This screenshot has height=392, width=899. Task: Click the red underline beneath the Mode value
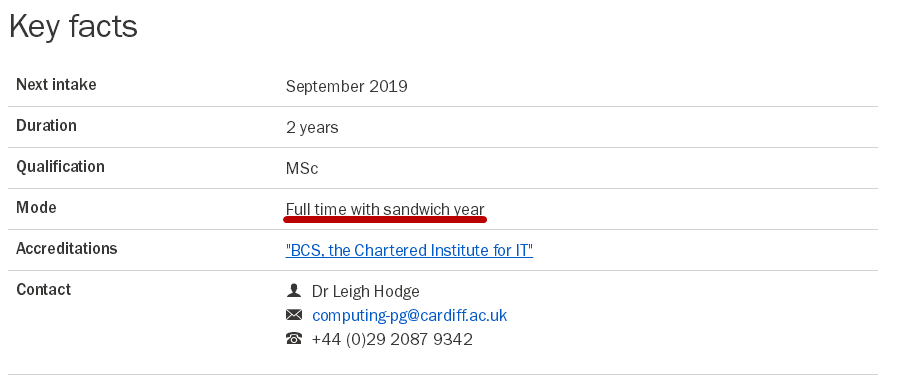tap(385, 219)
